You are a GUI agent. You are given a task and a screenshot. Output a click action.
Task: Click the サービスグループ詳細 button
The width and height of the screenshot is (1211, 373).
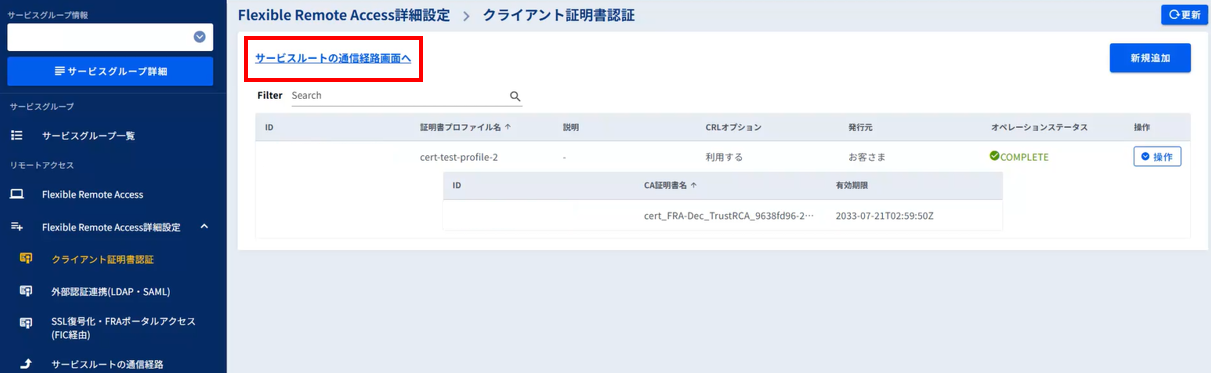pyautogui.click(x=110, y=71)
